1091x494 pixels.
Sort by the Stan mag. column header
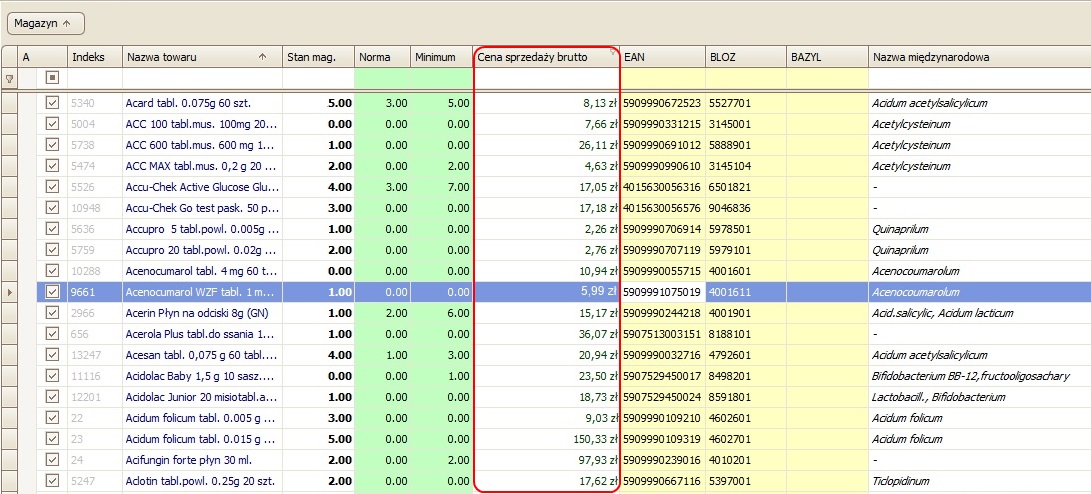click(x=318, y=58)
